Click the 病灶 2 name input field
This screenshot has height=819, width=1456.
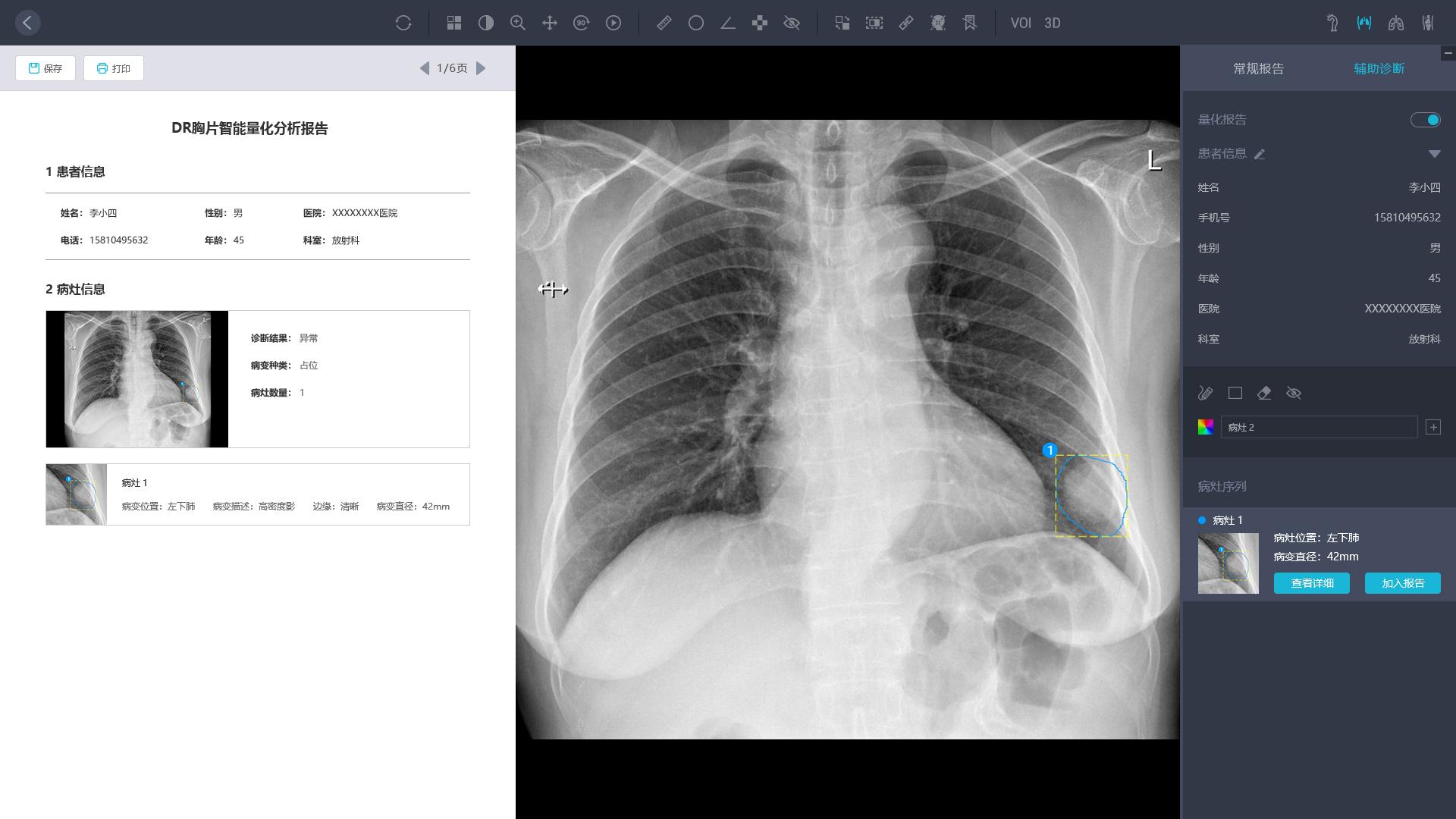coord(1319,427)
